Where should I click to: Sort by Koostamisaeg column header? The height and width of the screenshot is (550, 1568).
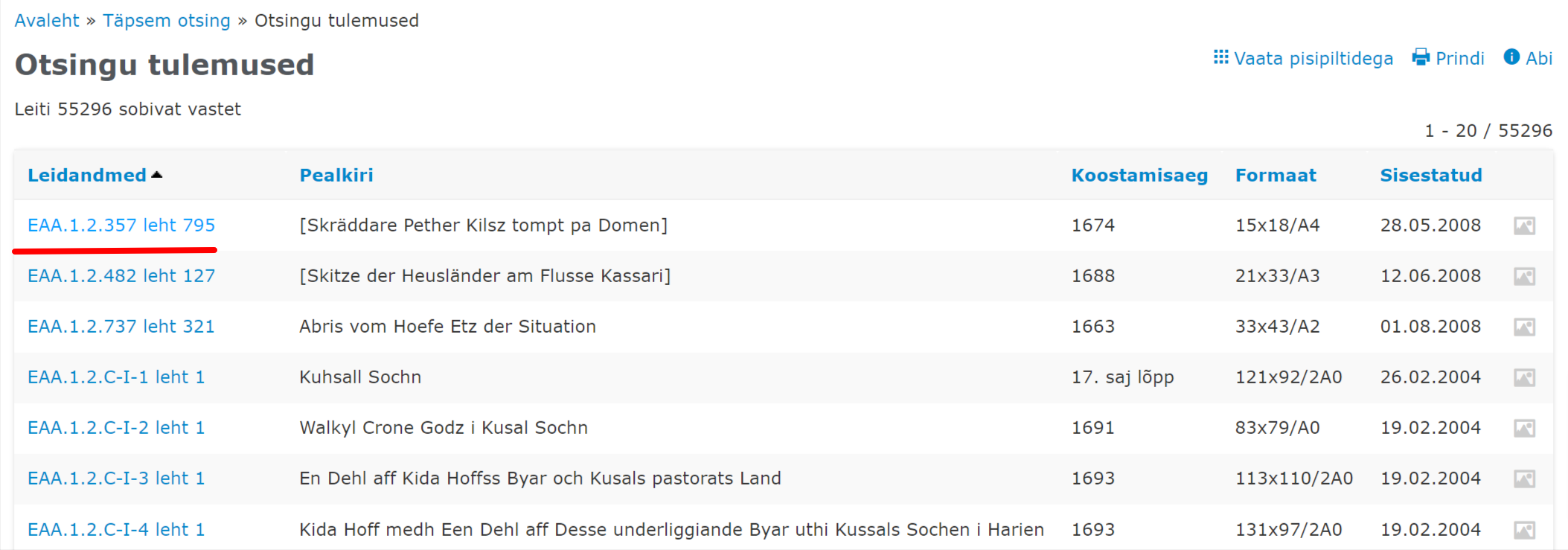pos(1139,175)
